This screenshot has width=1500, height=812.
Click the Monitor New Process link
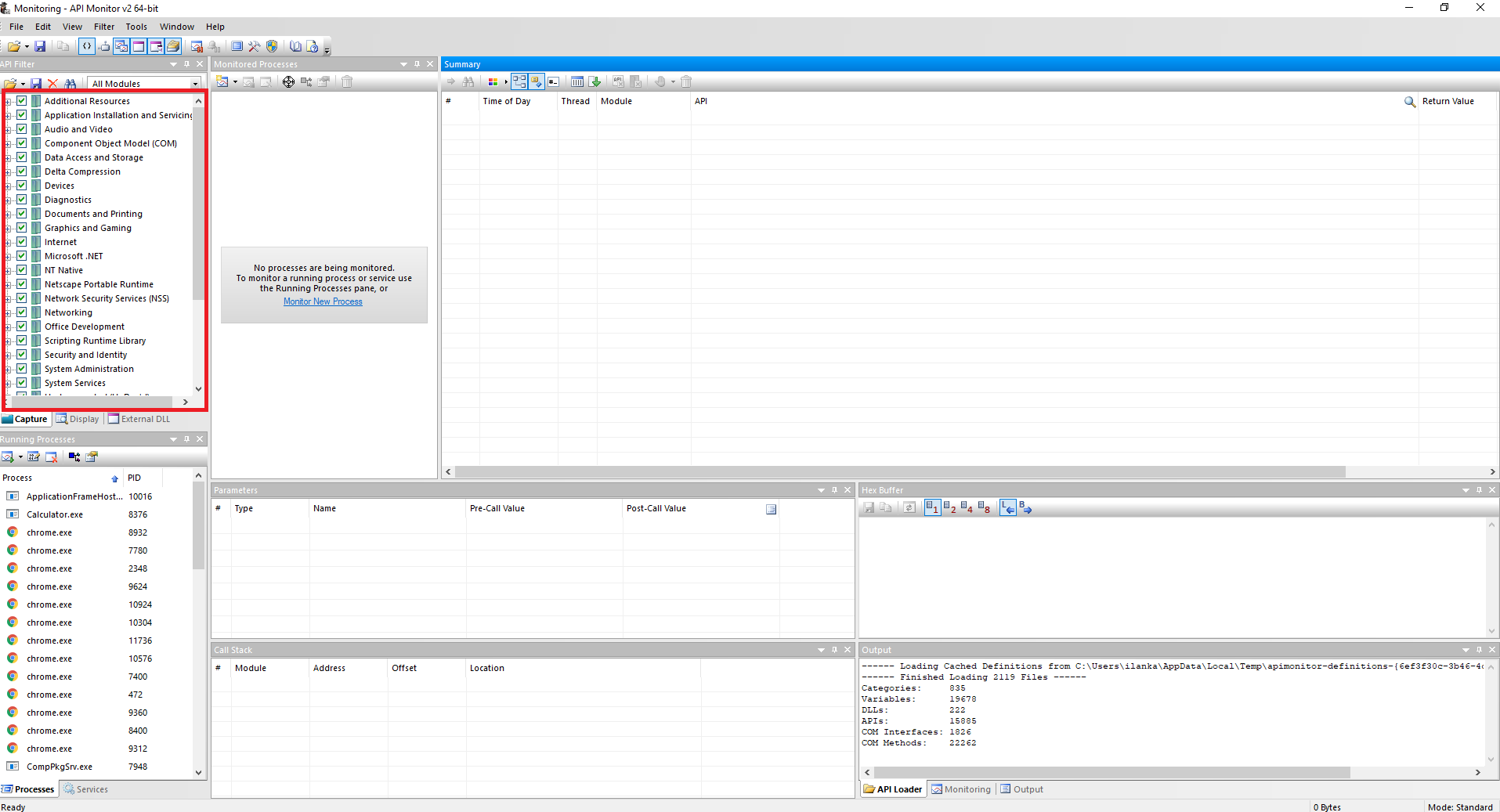tap(323, 301)
